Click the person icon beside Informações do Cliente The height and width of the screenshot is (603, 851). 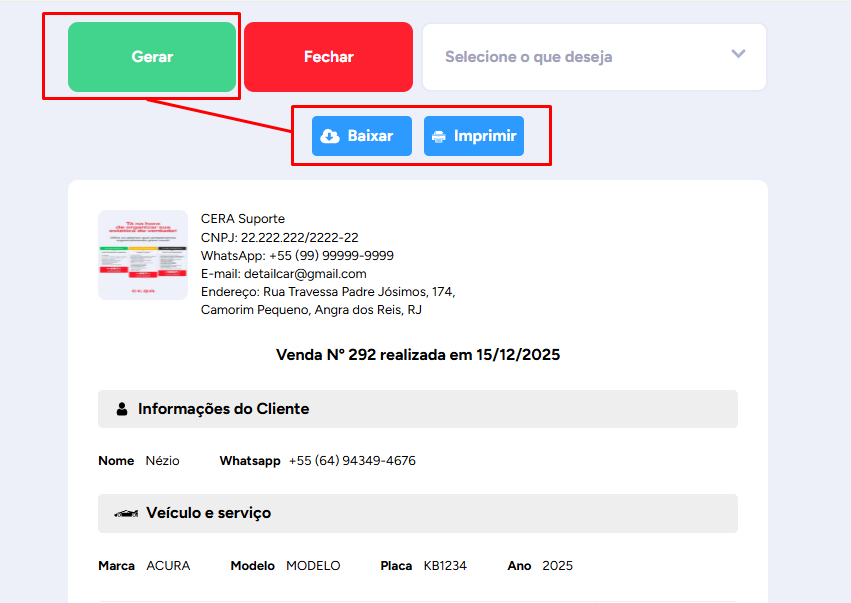coord(122,409)
